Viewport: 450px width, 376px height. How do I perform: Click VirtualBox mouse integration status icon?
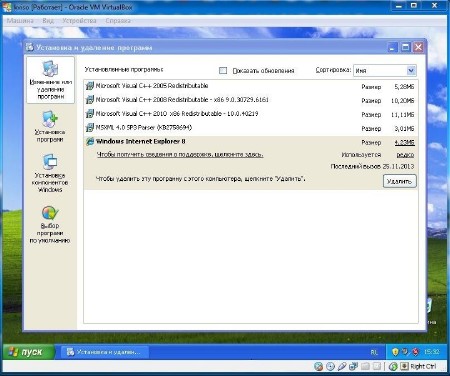[x=393, y=366]
